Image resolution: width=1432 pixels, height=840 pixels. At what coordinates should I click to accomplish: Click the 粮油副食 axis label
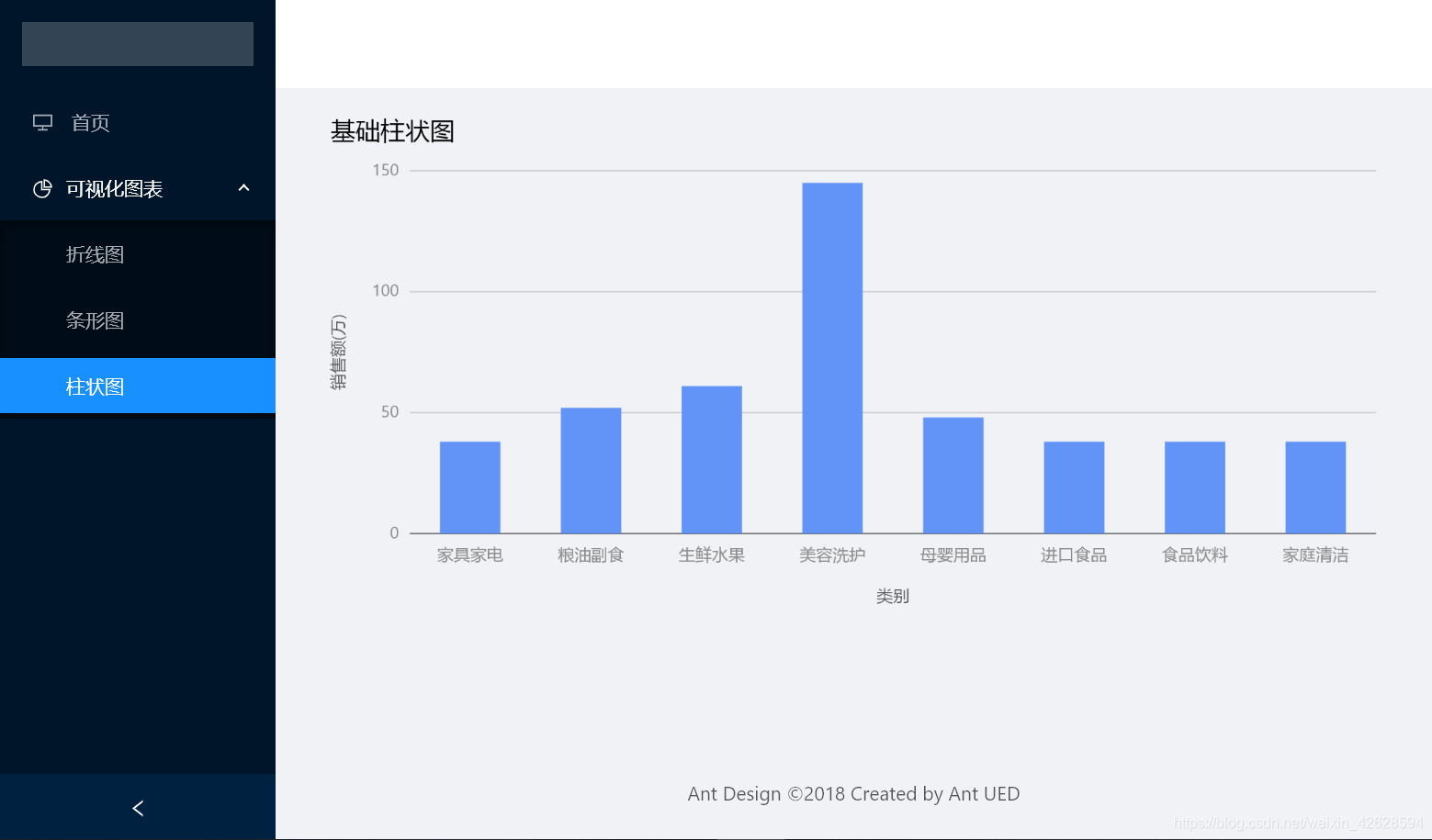pyautogui.click(x=591, y=555)
